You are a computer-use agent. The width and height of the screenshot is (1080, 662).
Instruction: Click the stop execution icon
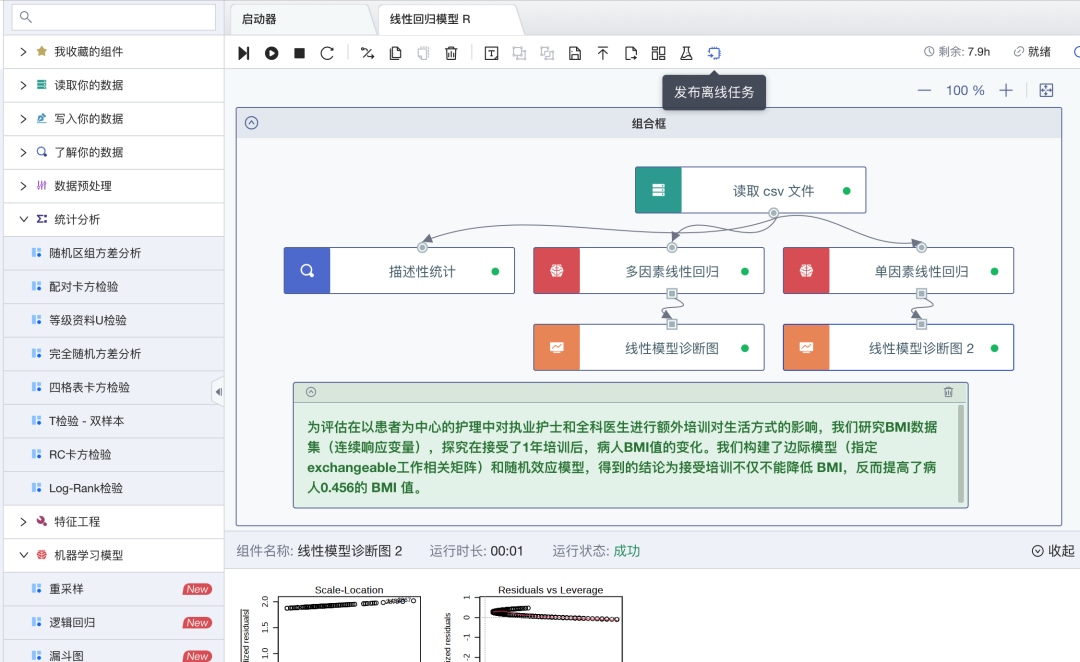coord(298,52)
